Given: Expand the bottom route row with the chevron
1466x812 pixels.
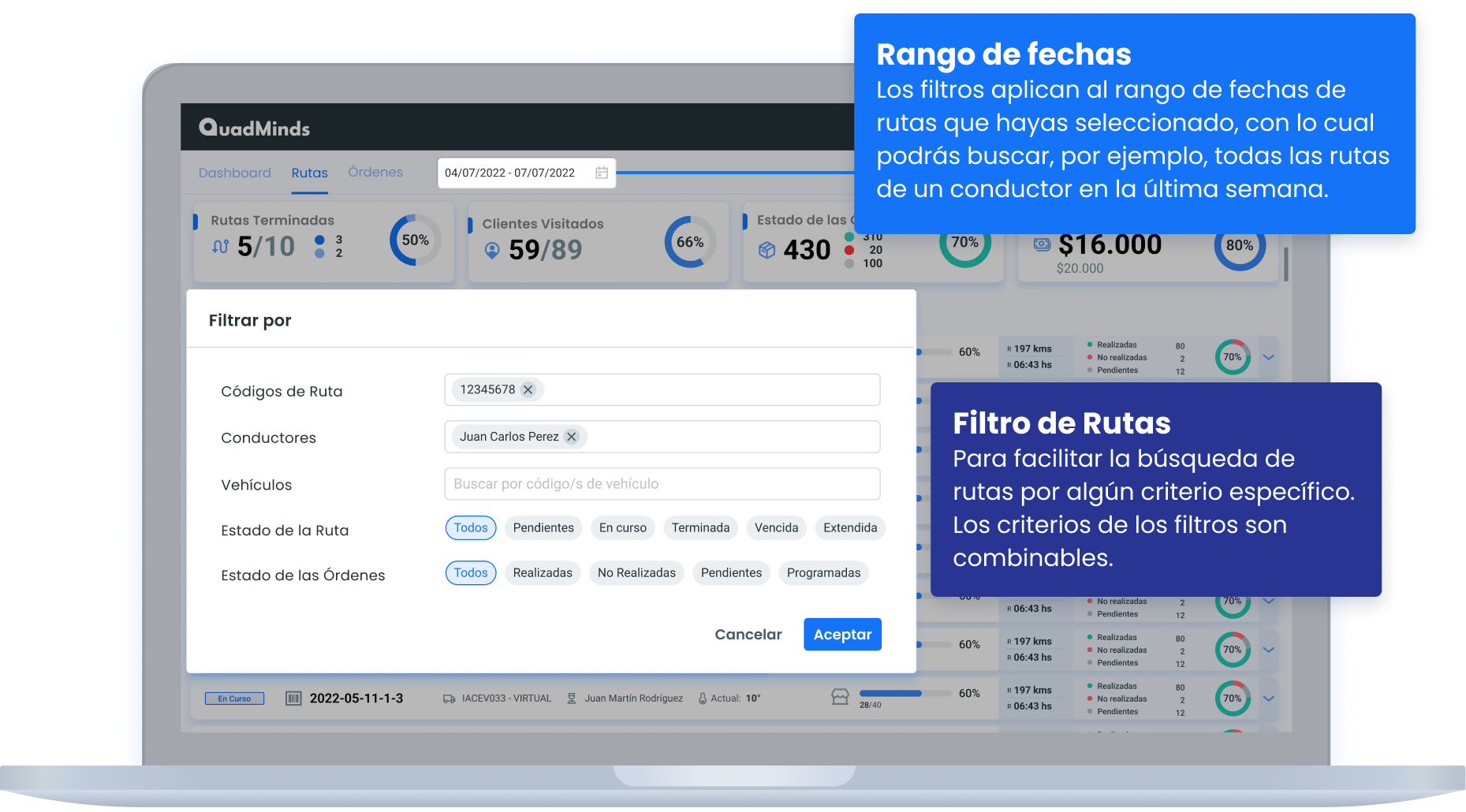Looking at the screenshot, I should (1269, 698).
